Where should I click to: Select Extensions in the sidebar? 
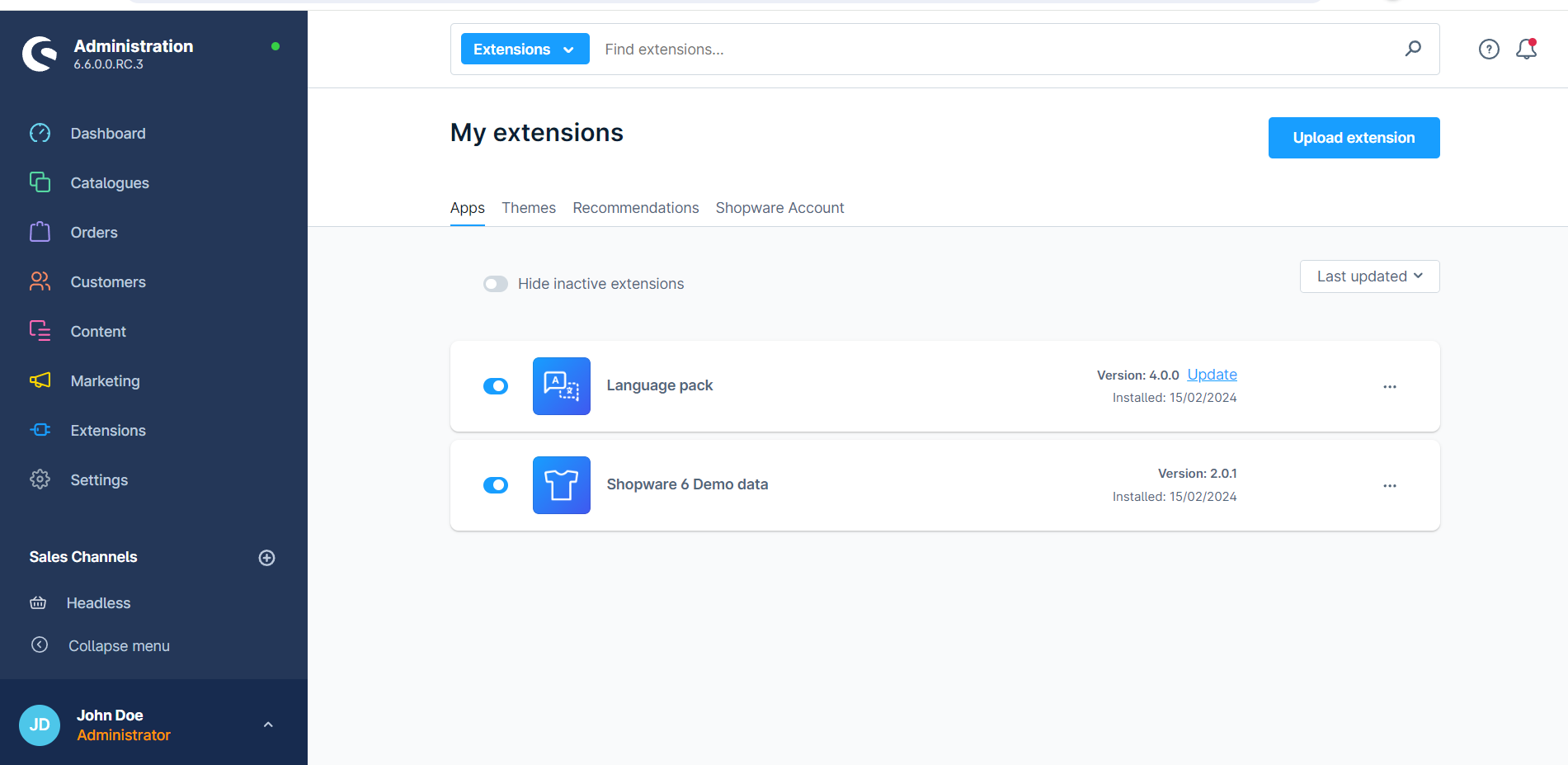tap(108, 430)
